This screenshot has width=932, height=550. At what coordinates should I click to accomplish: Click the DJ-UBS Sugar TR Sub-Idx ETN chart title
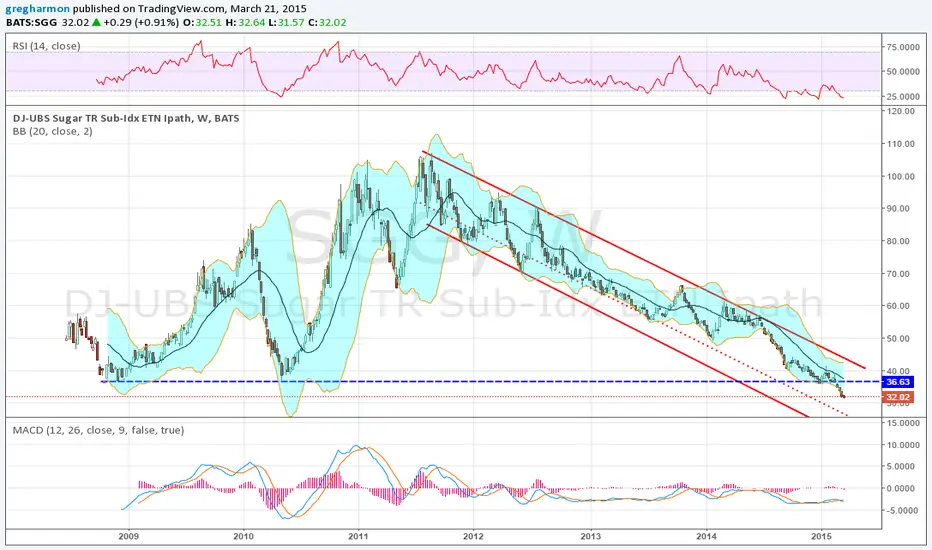point(126,118)
